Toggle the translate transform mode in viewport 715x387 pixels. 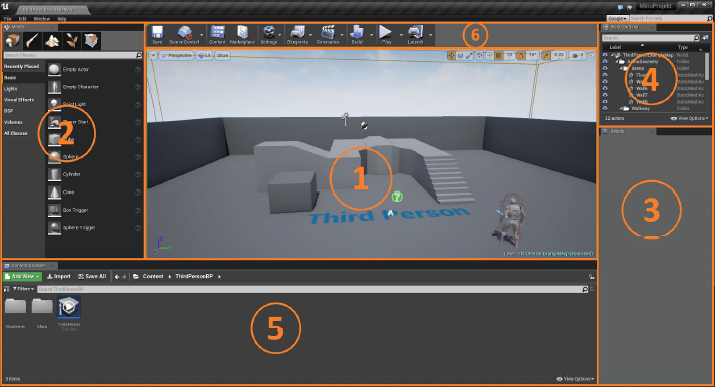451,56
